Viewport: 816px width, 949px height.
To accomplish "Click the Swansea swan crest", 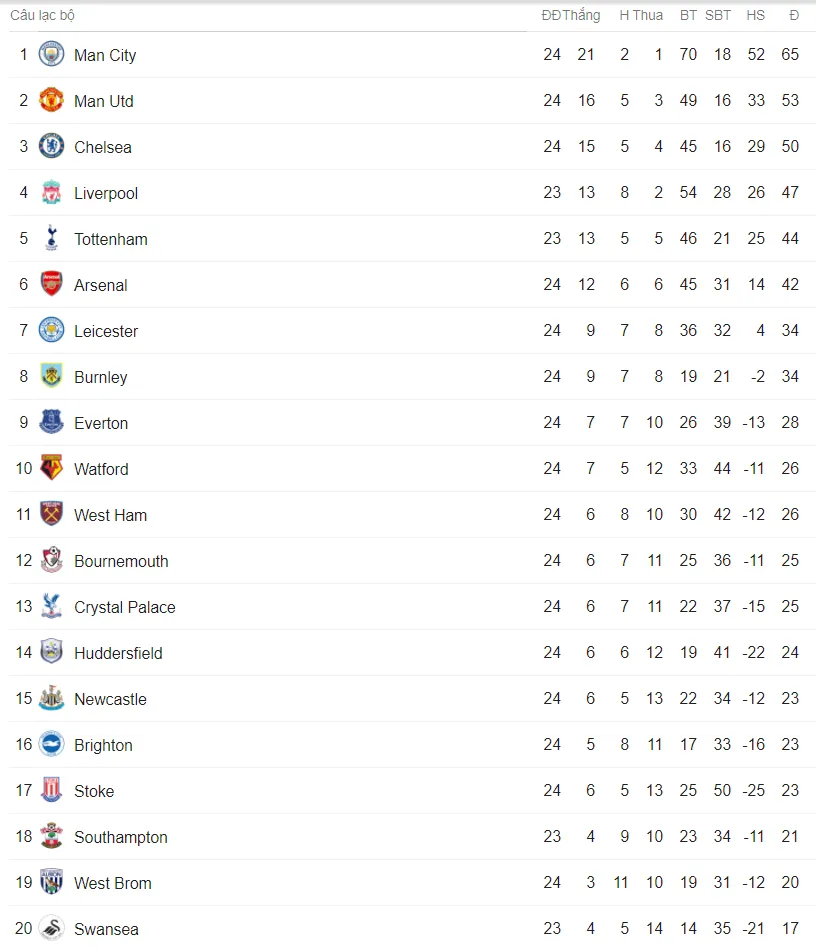I will (x=51, y=928).
